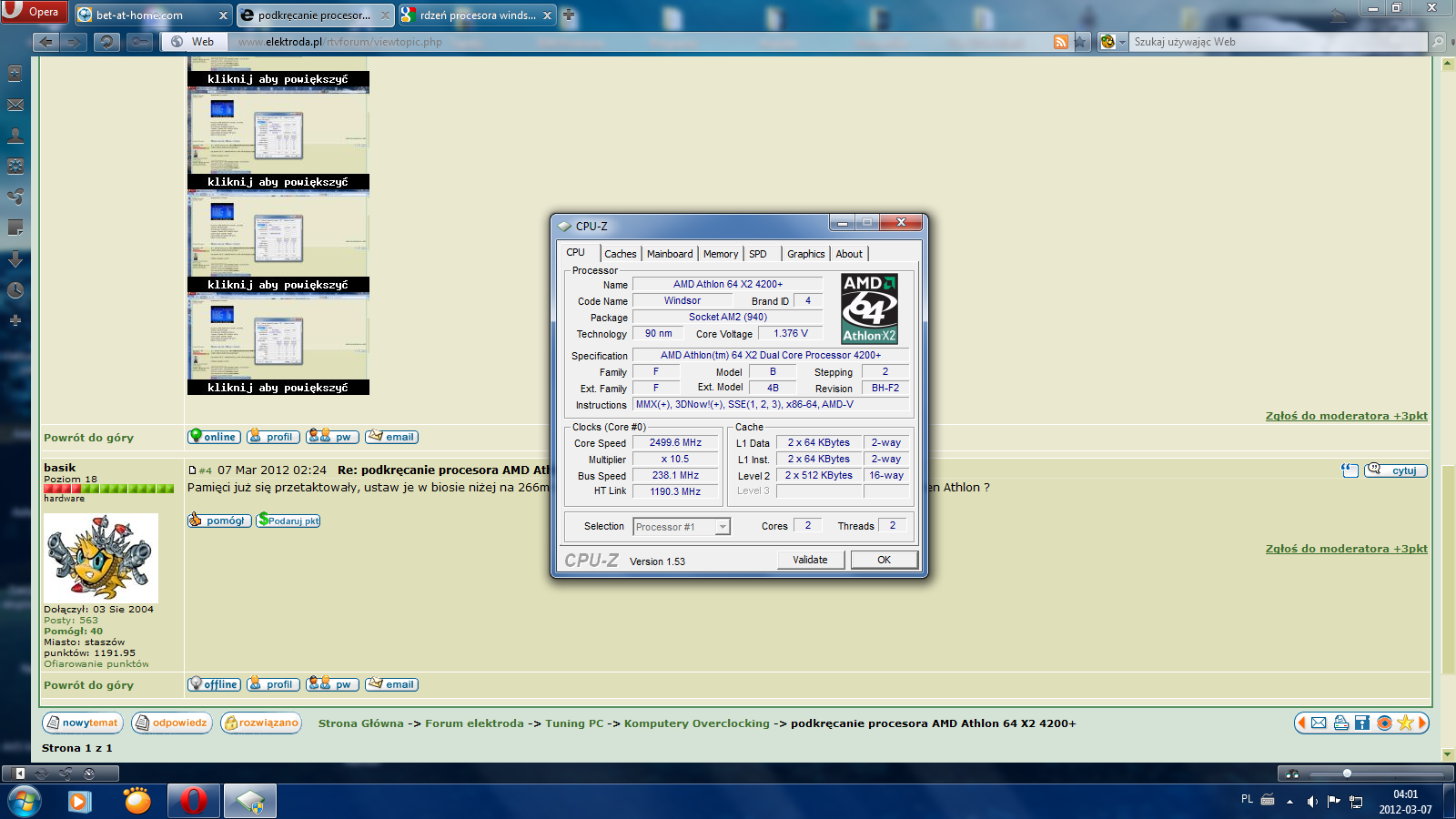The width and height of the screenshot is (1456, 819).
Task: Open the Mainboard tab in CPU-Z
Action: [x=670, y=254]
